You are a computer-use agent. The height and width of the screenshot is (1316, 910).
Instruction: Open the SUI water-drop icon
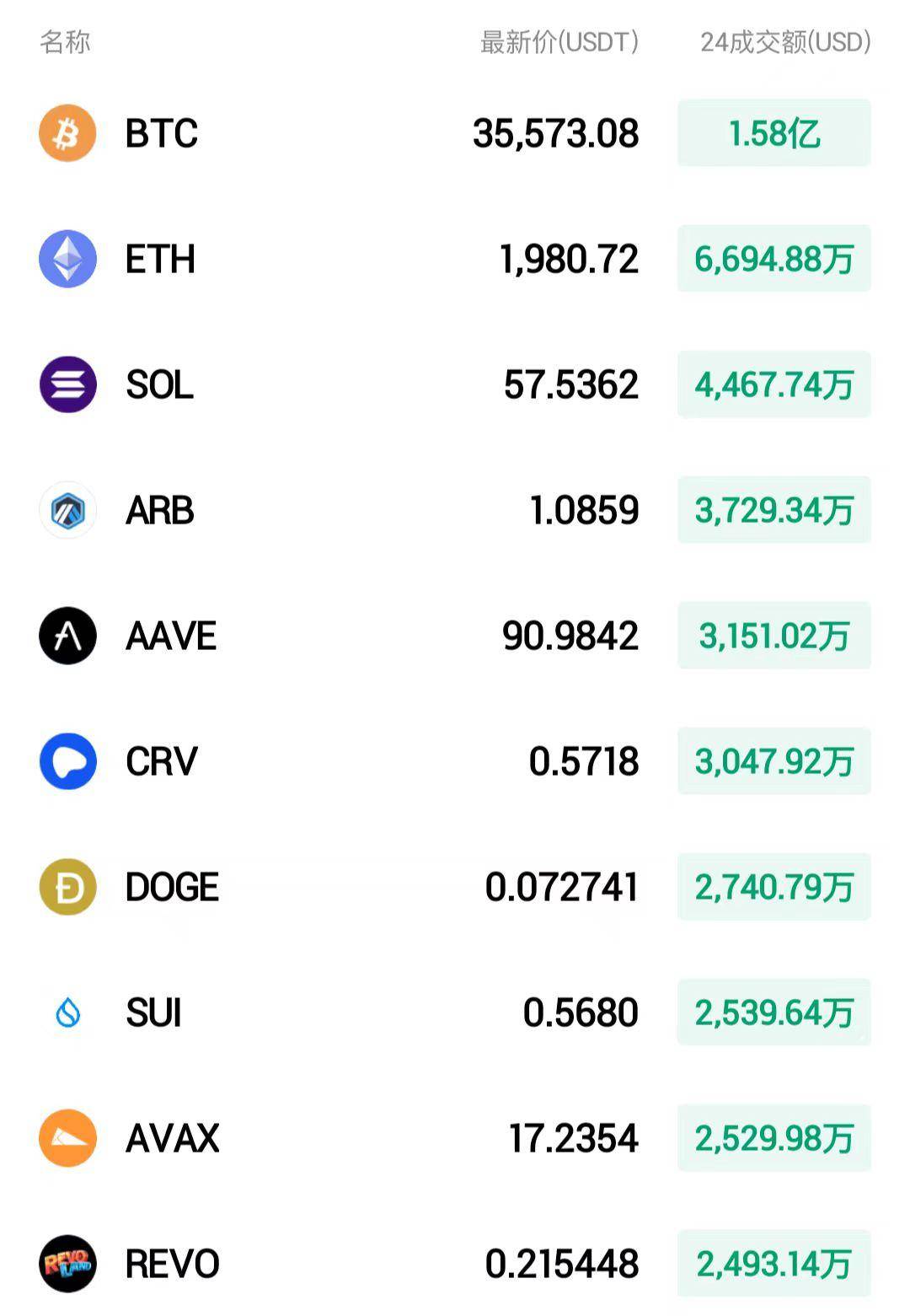coord(67,1013)
